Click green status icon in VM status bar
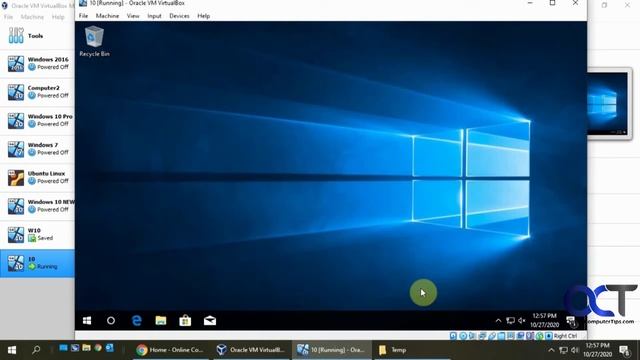 point(540,336)
